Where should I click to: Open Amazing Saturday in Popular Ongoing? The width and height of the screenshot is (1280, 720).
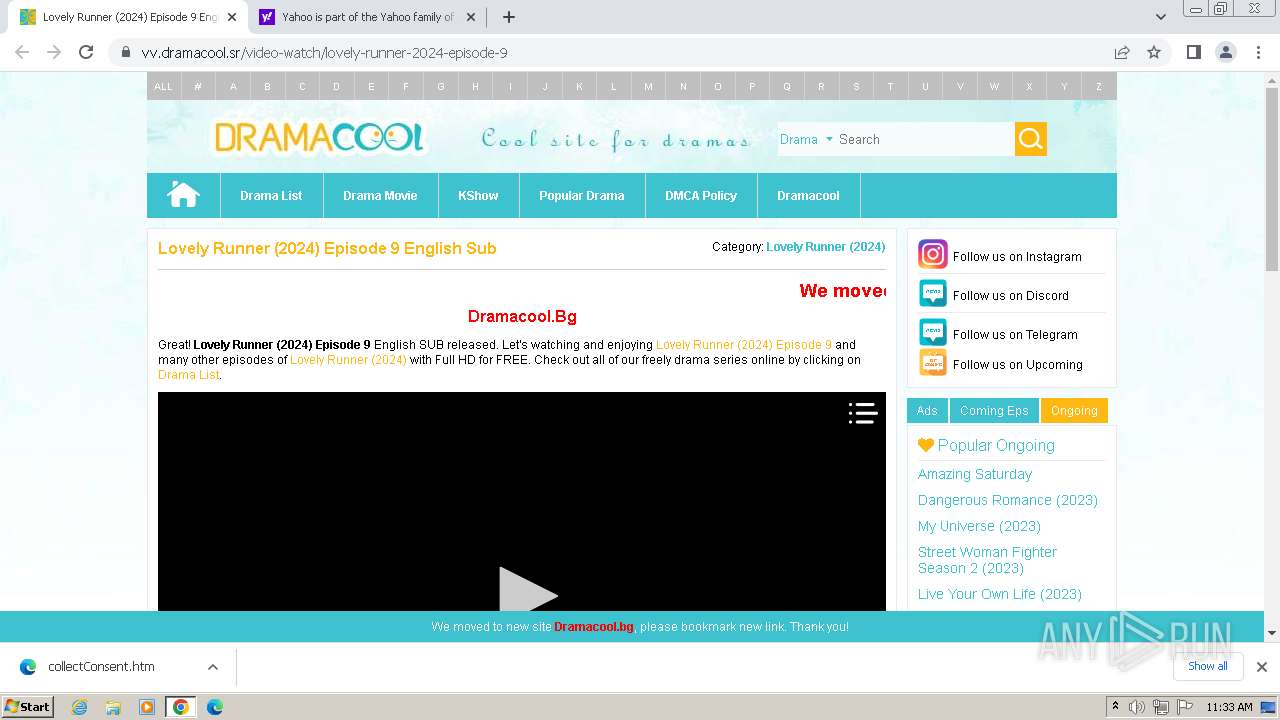pos(975,474)
